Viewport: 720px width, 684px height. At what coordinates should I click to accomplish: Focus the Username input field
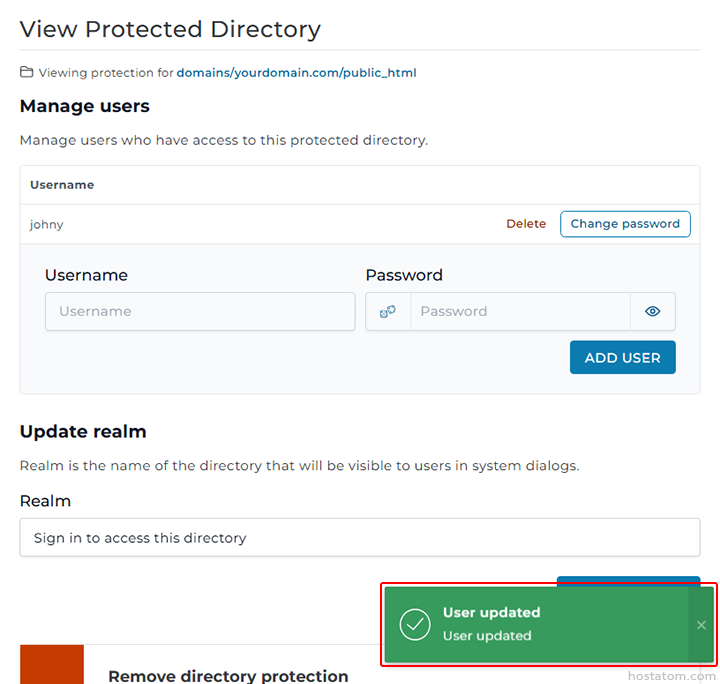point(200,311)
